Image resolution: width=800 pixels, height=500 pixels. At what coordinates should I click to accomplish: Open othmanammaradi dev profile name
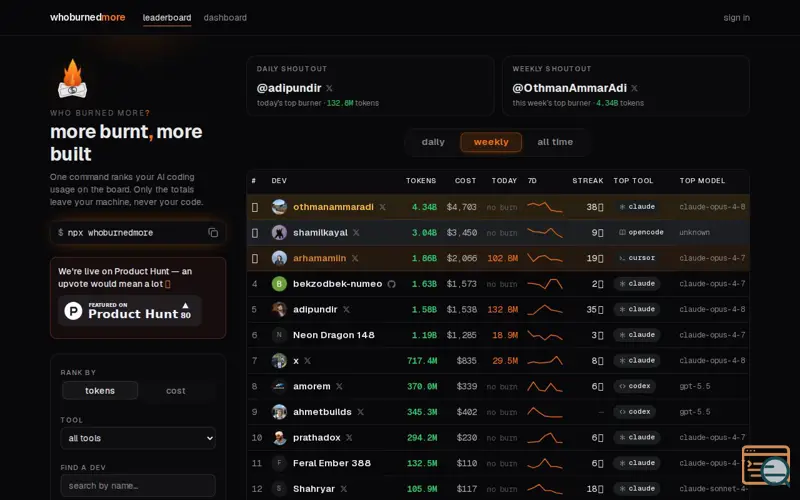pos(333,207)
